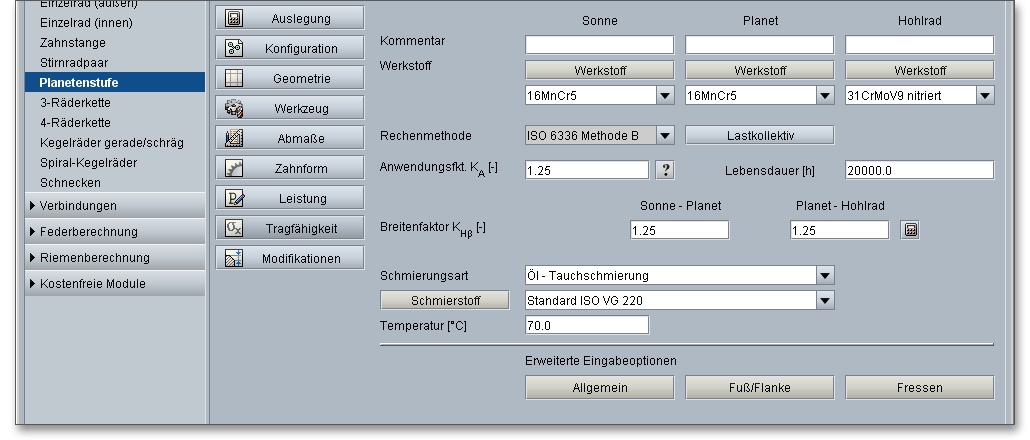Click the Temperatur input field

[x=587, y=325]
